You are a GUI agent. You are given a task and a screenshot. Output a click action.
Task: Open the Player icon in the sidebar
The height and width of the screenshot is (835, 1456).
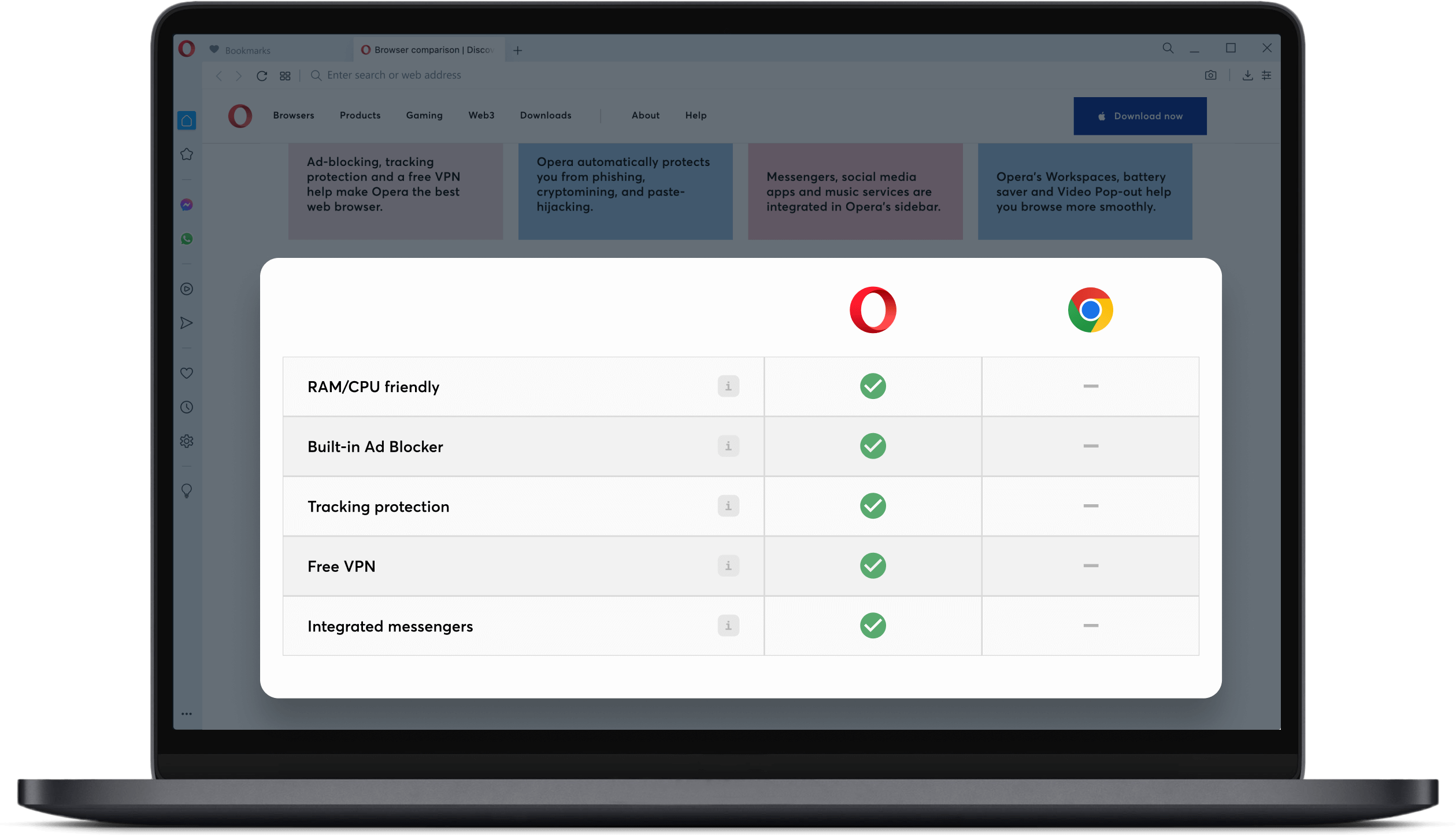tap(186, 290)
